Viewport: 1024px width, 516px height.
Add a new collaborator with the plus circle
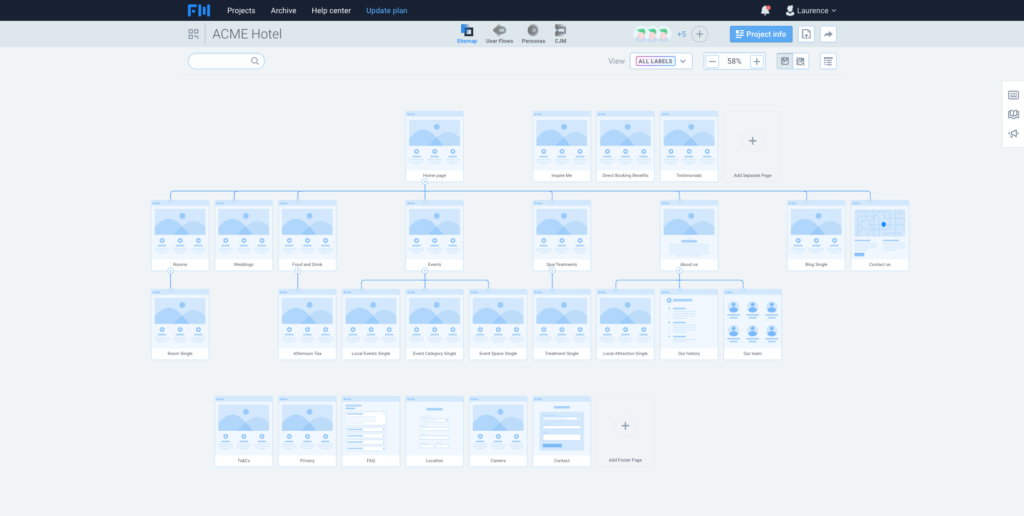[699, 34]
